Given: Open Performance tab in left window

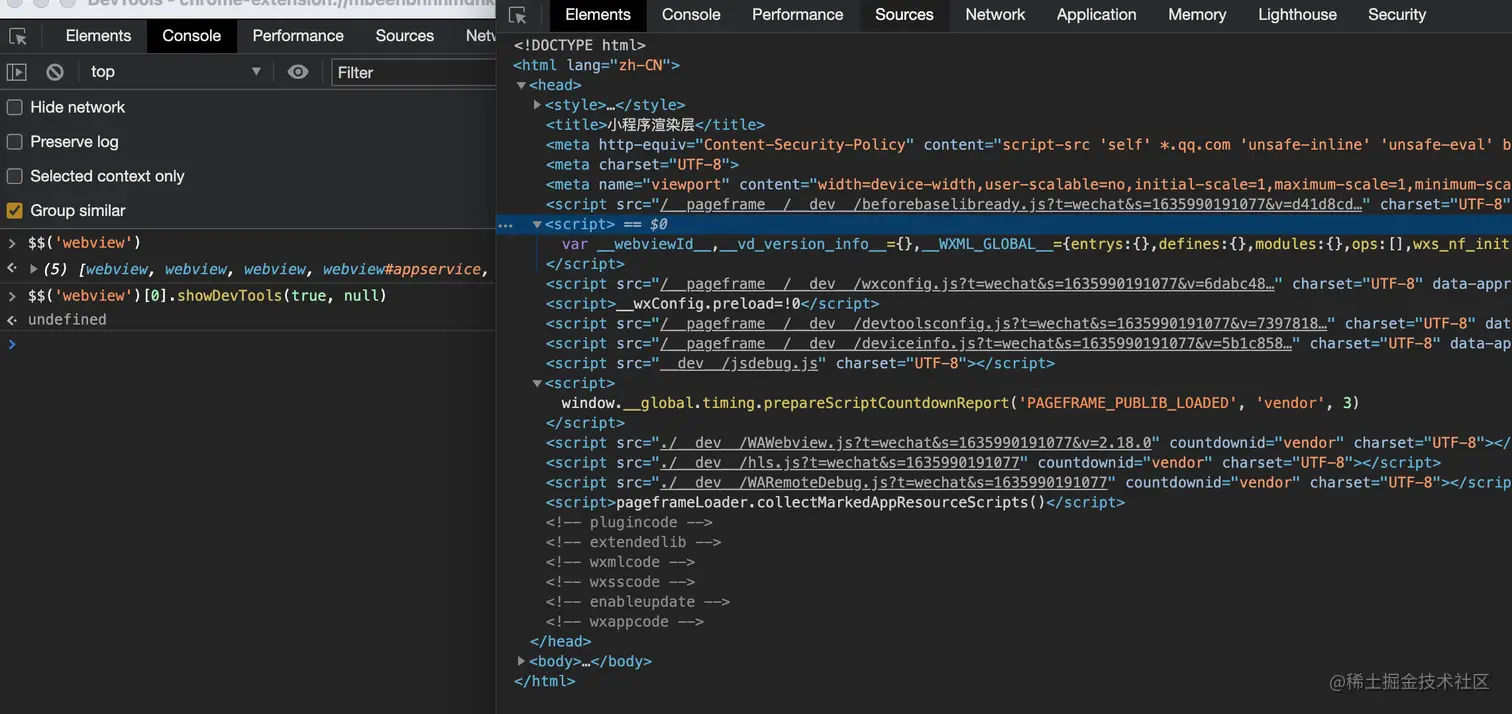Looking at the screenshot, I should click(x=298, y=36).
